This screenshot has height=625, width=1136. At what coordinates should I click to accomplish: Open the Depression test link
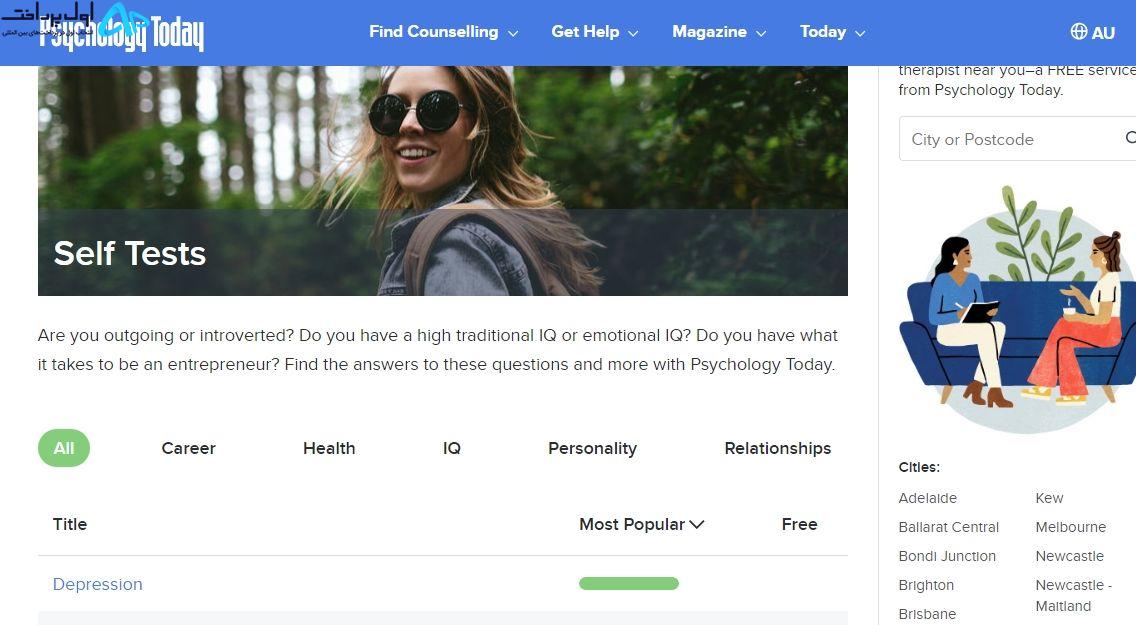coord(98,584)
